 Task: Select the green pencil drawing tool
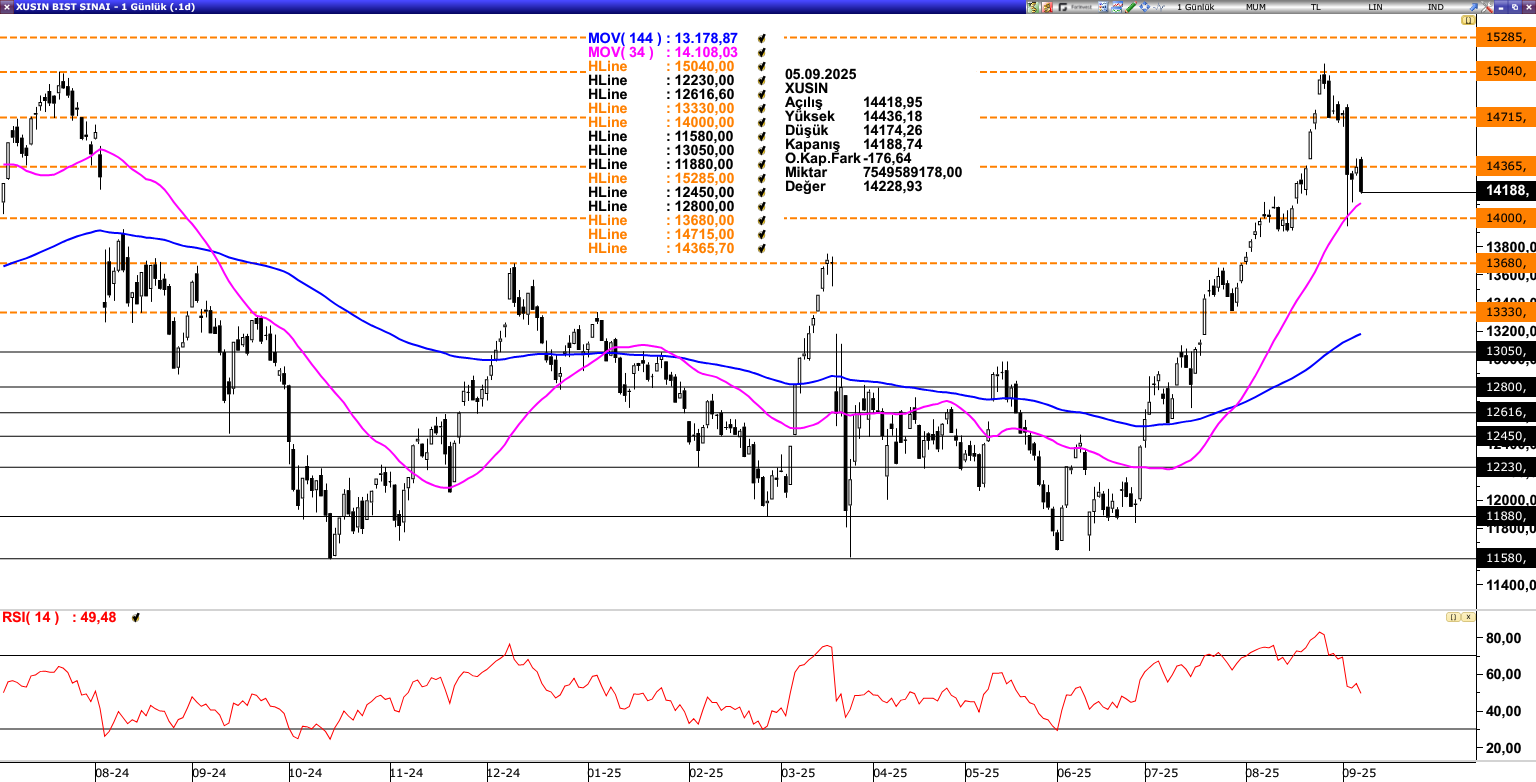point(1130,7)
